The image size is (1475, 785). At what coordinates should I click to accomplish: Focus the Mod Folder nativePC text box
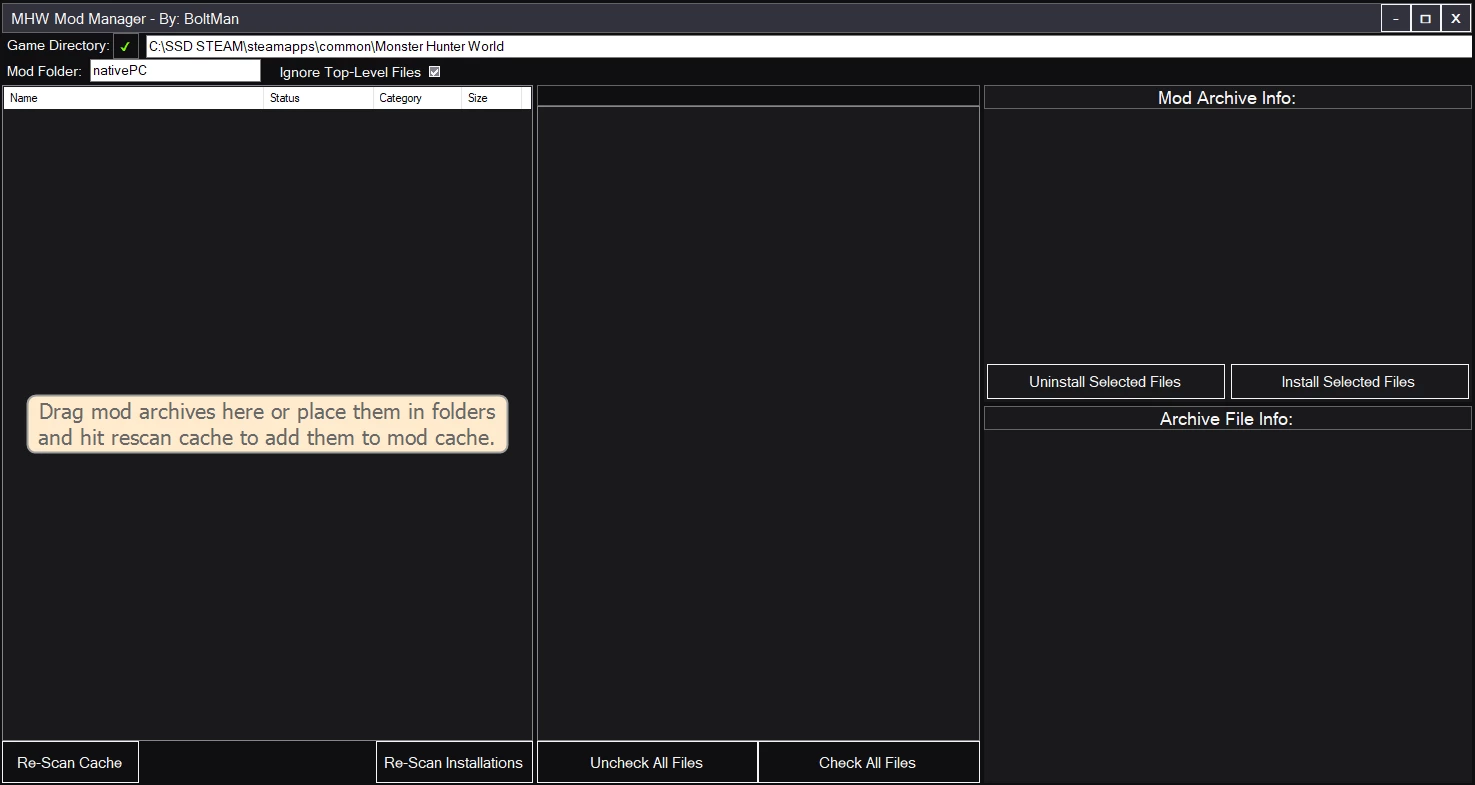click(175, 71)
